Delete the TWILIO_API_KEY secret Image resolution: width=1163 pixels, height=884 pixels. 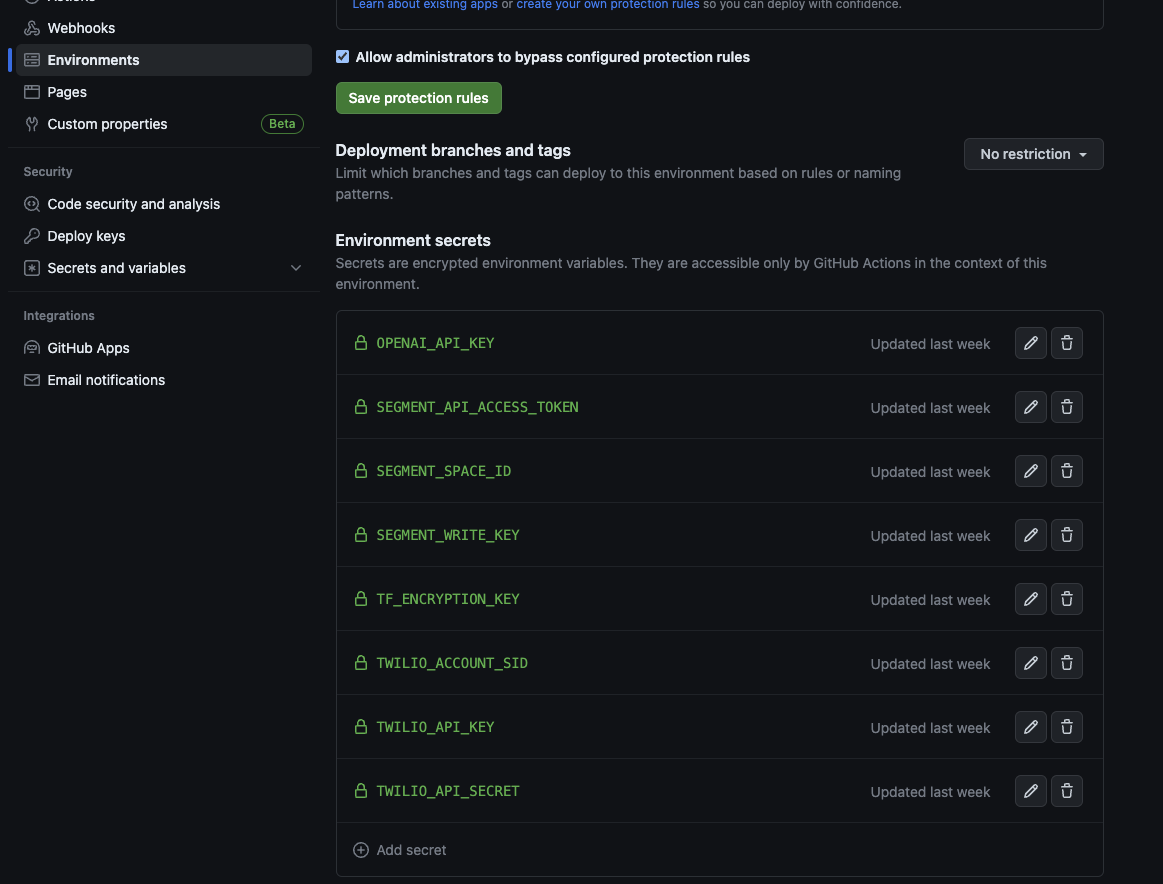pyautogui.click(x=1067, y=727)
